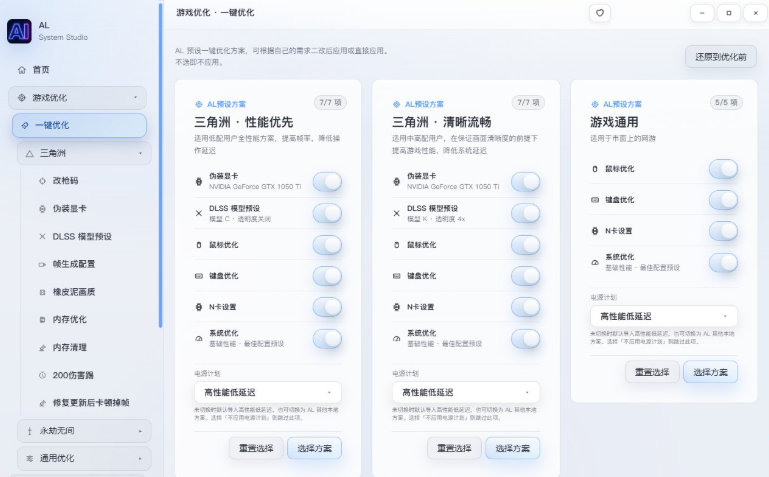Open 电源计划 dropdown in 游戏通用 card
Viewport: 769px width, 477px height.
[x=664, y=316]
